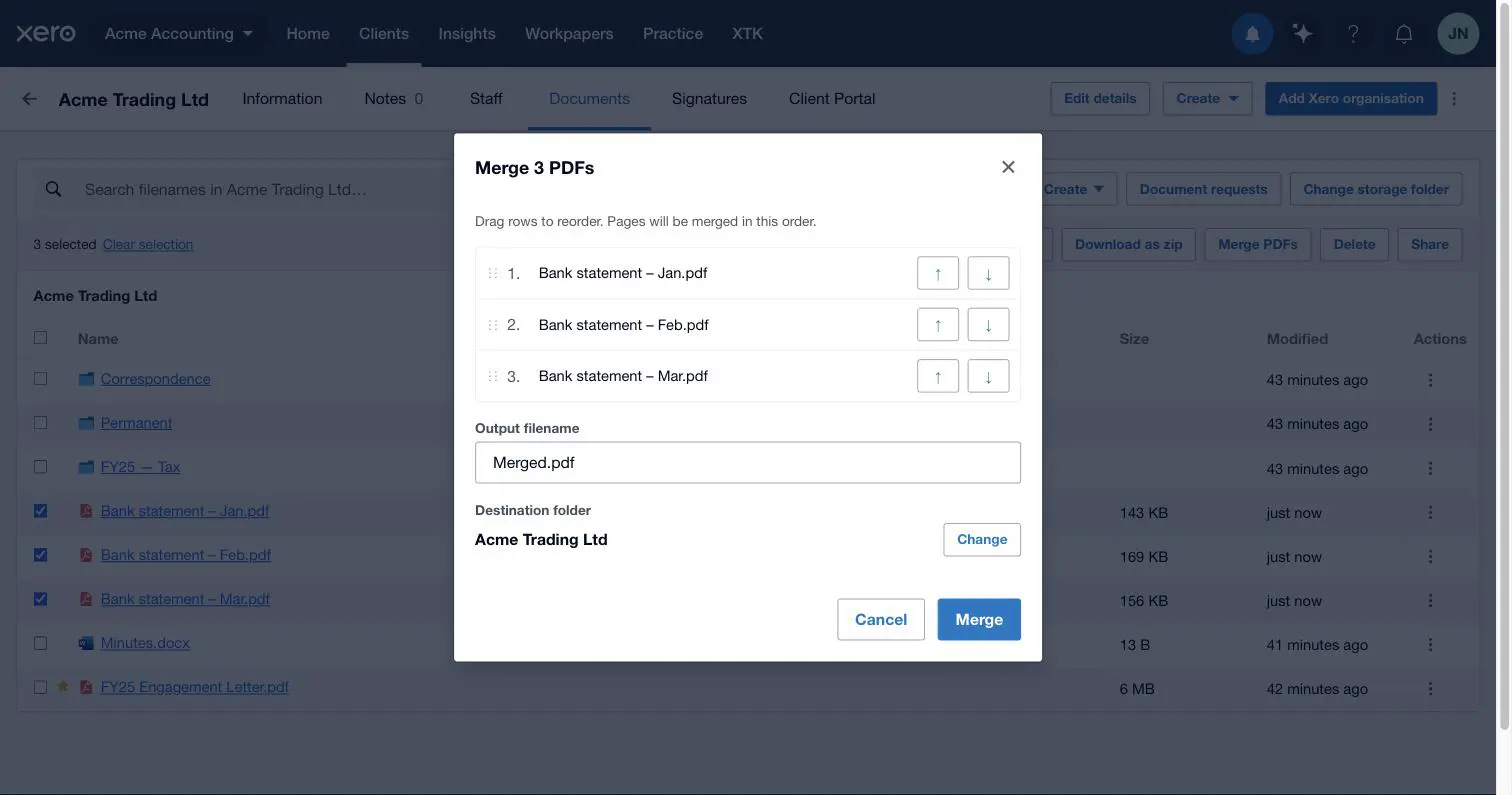Open actions menu for FY25 — Tax folder
This screenshot has width=1512, height=795.
click(x=1430, y=468)
